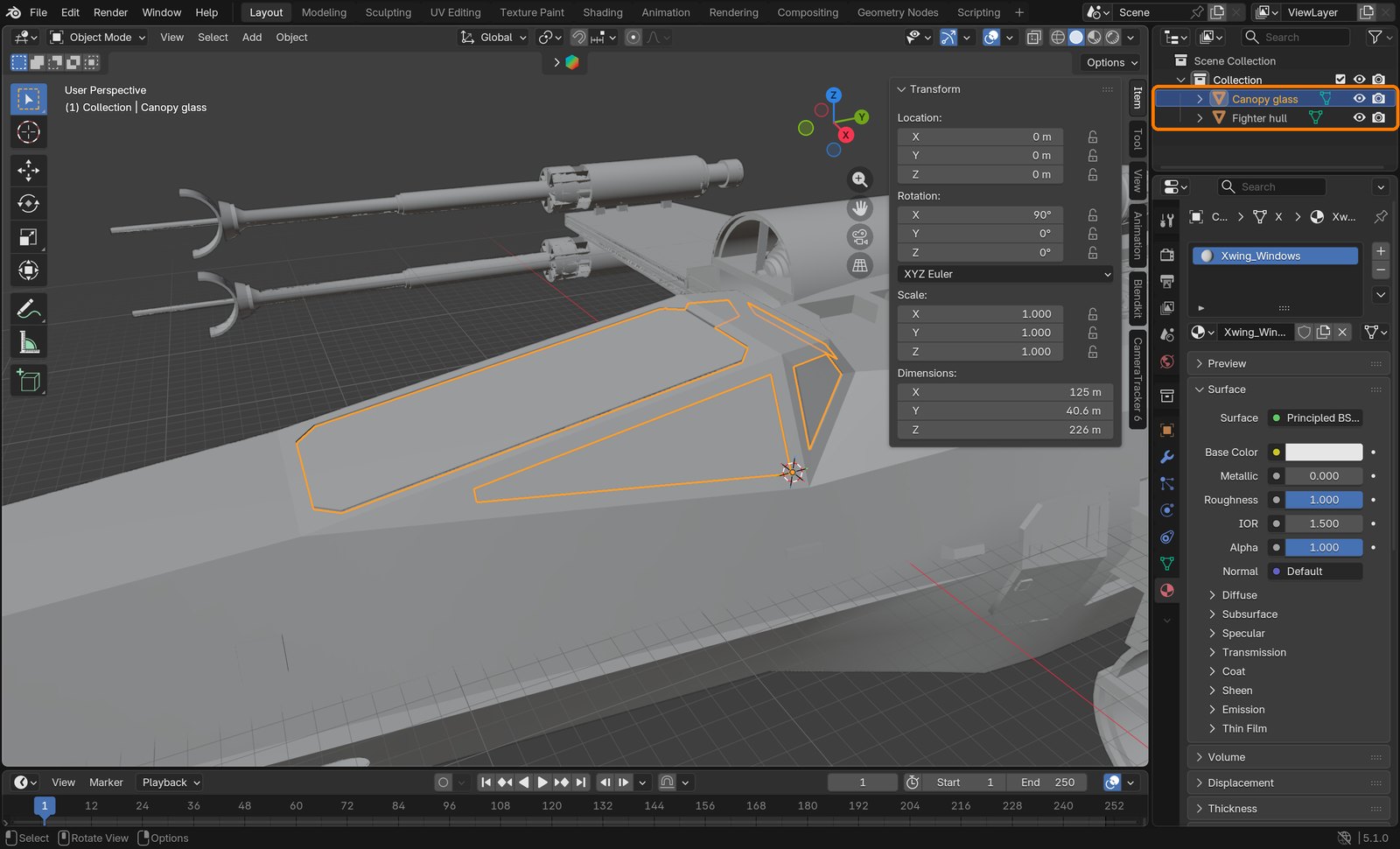Hide Canopy glass in viewport
The width and height of the screenshot is (1400, 849).
tap(1359, 99)
